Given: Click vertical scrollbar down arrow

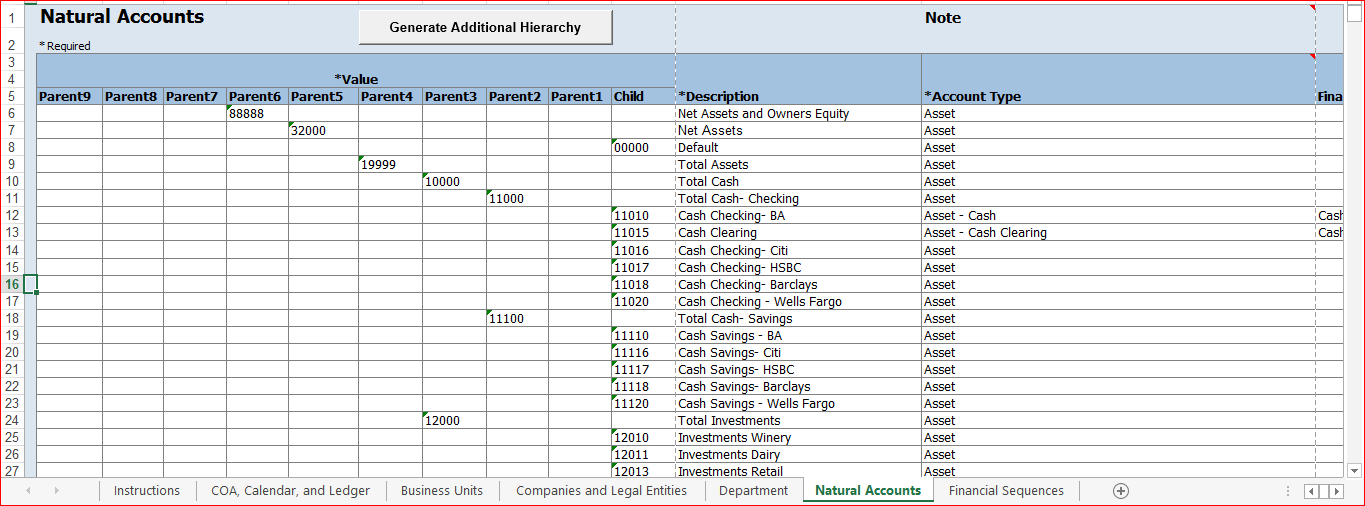Looking at the screenshot, I should click(1355, 470).
